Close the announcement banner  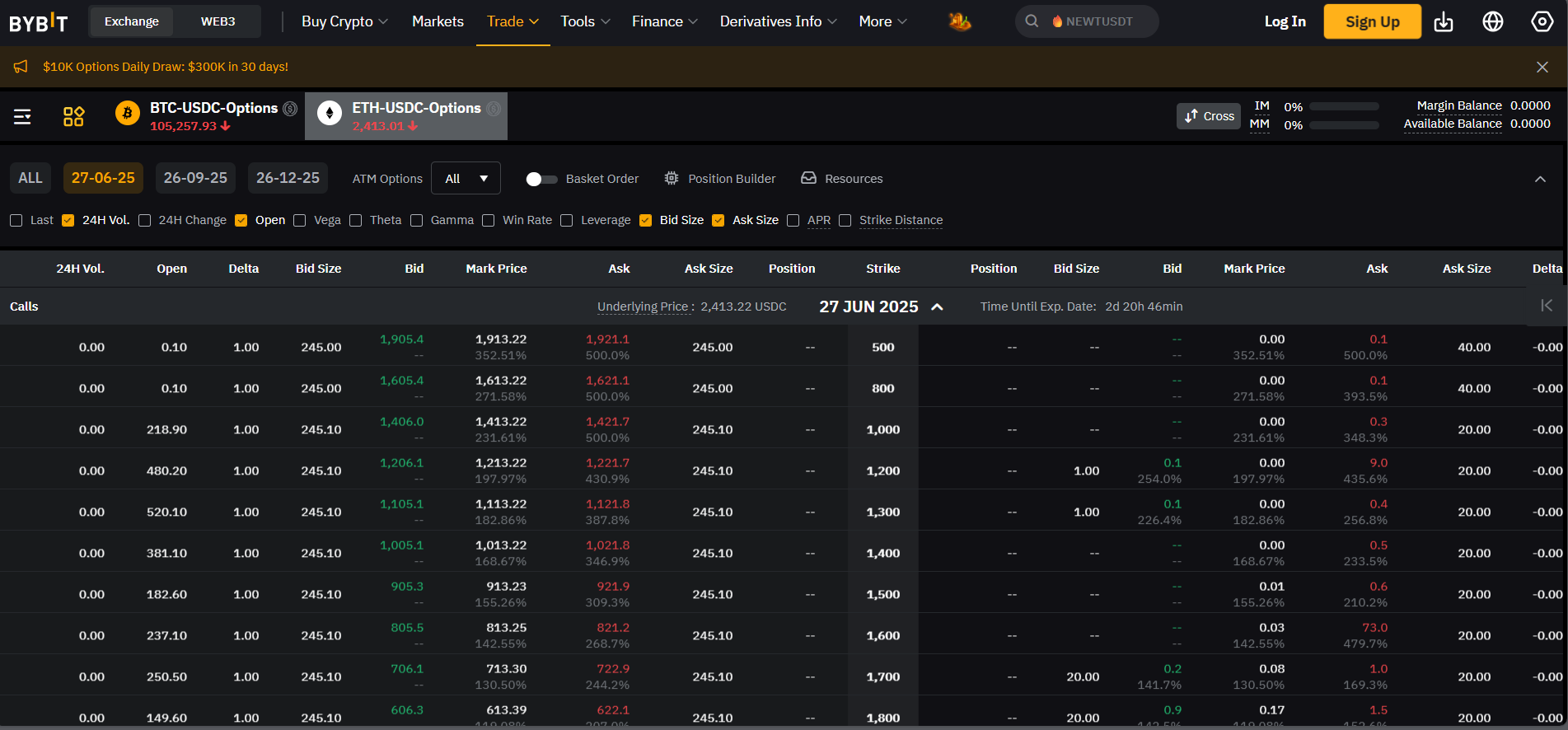coord(1542,67)
